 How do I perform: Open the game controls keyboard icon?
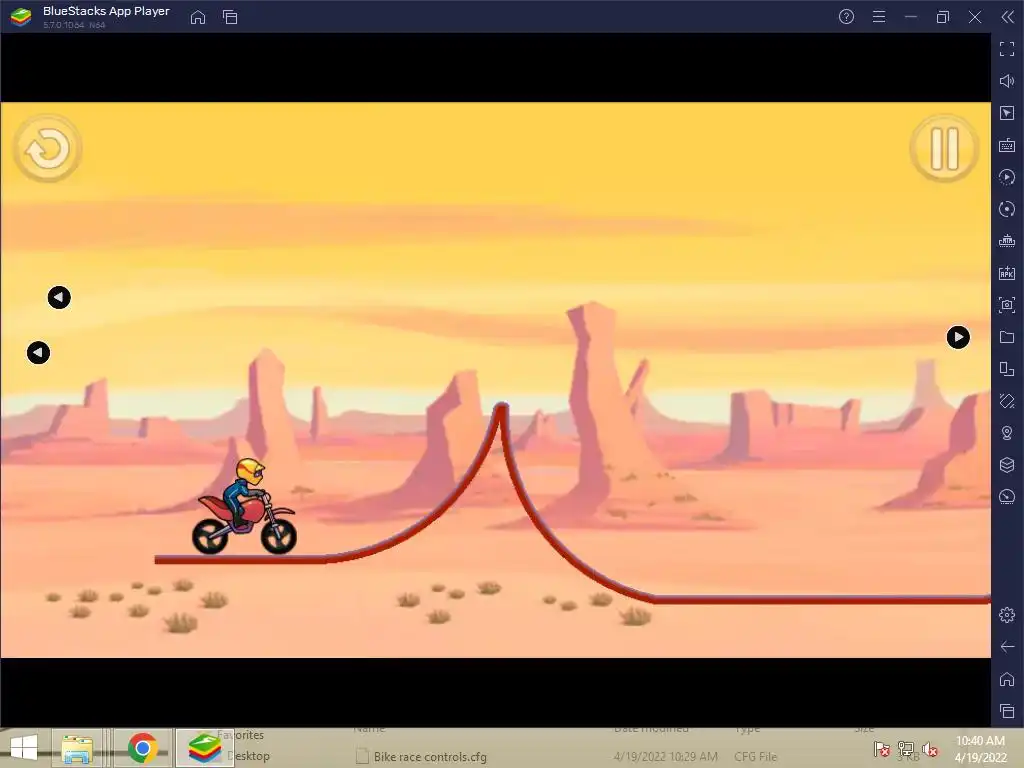click(1007, 145)
